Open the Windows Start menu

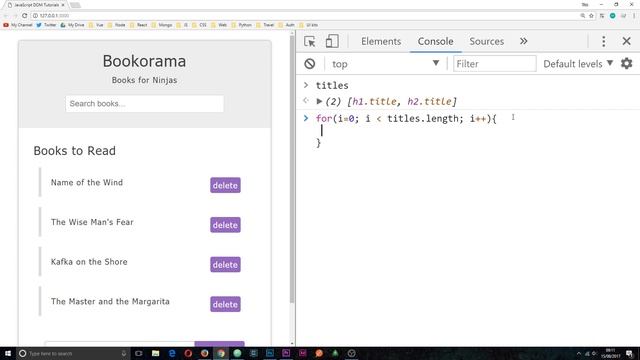pyautogui.click(x=8, y=353)
